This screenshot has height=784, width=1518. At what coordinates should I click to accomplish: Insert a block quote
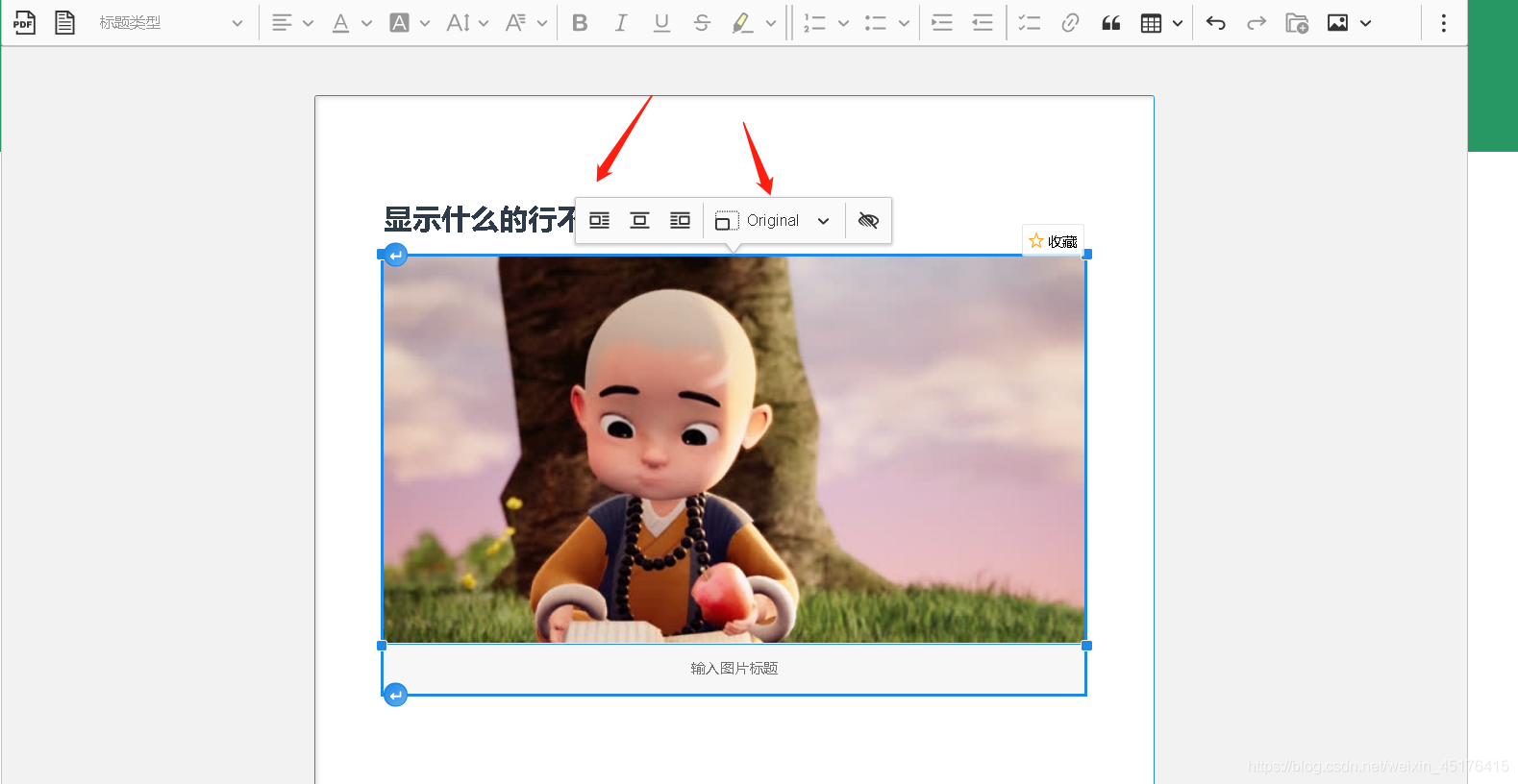tap(1110, 22)
